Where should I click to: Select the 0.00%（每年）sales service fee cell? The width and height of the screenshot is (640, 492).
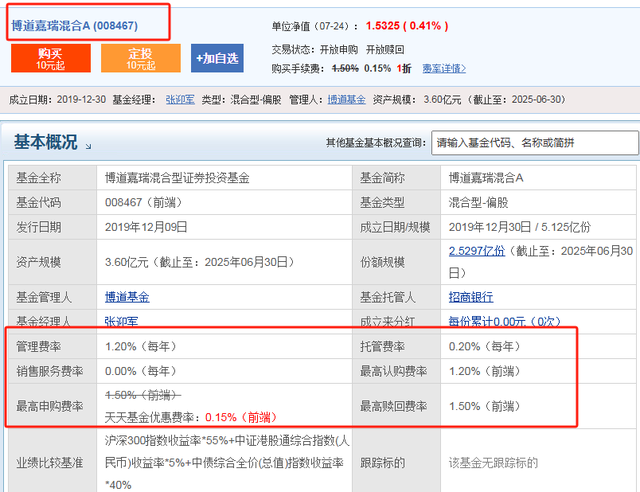(224, 371)
